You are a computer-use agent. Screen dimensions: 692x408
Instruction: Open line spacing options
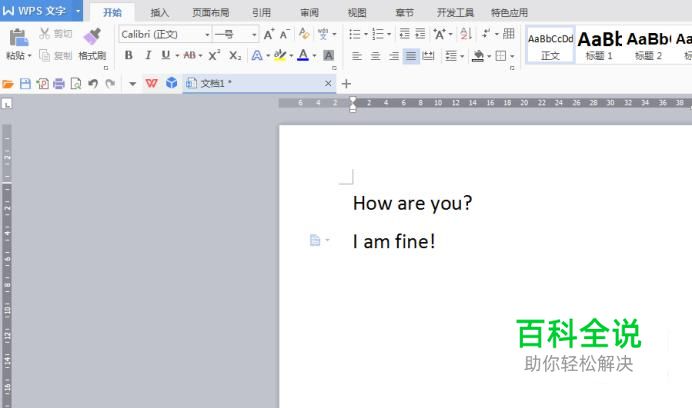454,56
